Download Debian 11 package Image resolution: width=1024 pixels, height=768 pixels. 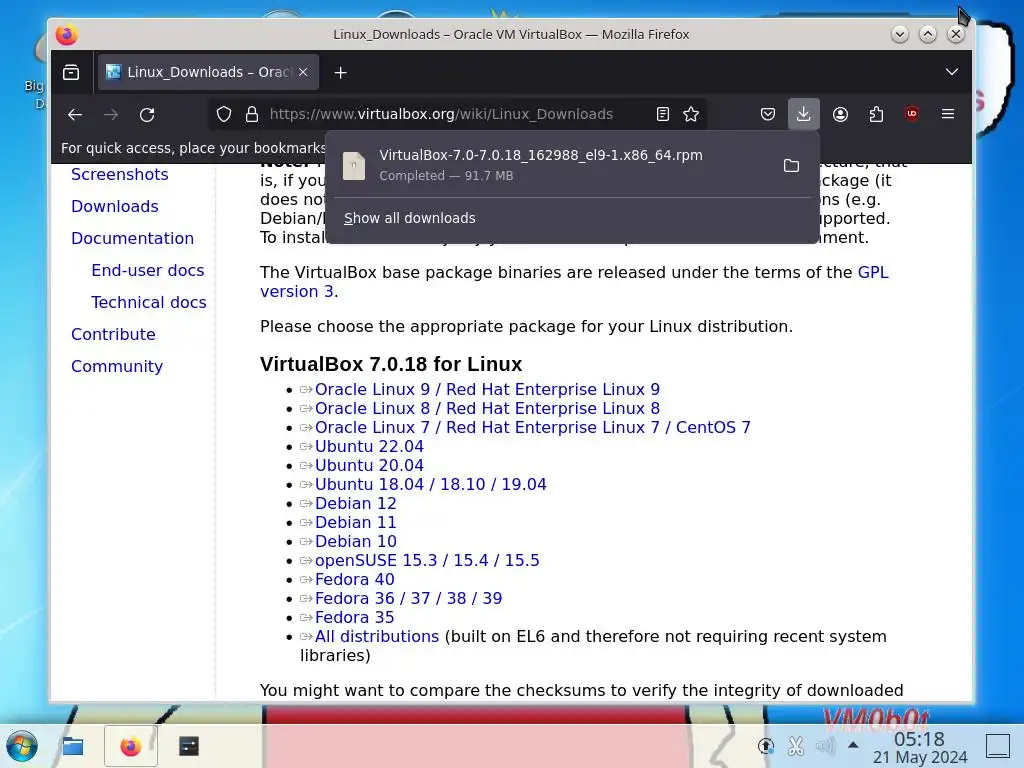[x=355, y=522]
